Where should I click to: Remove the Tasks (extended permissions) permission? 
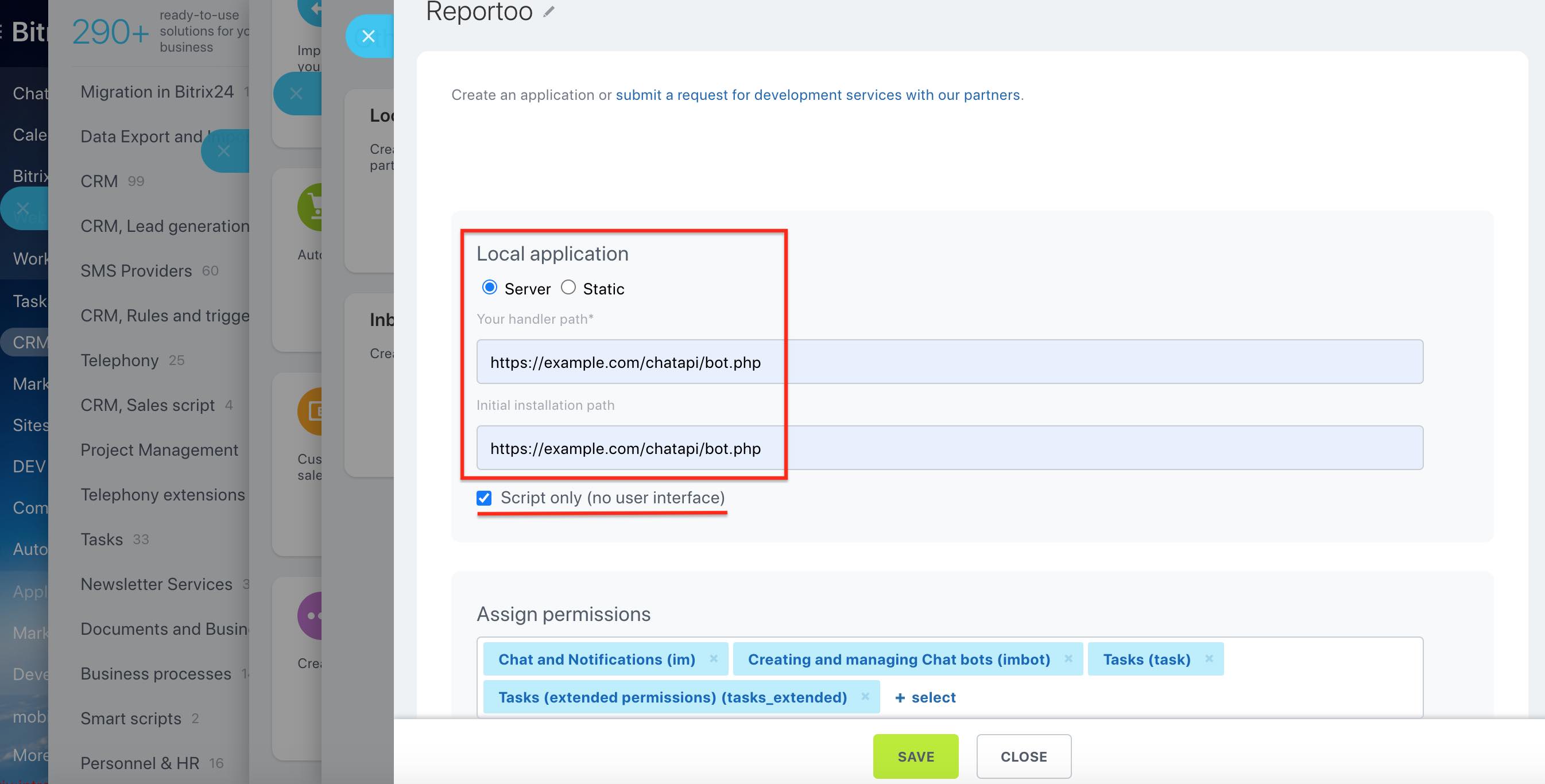pos(865,697)
